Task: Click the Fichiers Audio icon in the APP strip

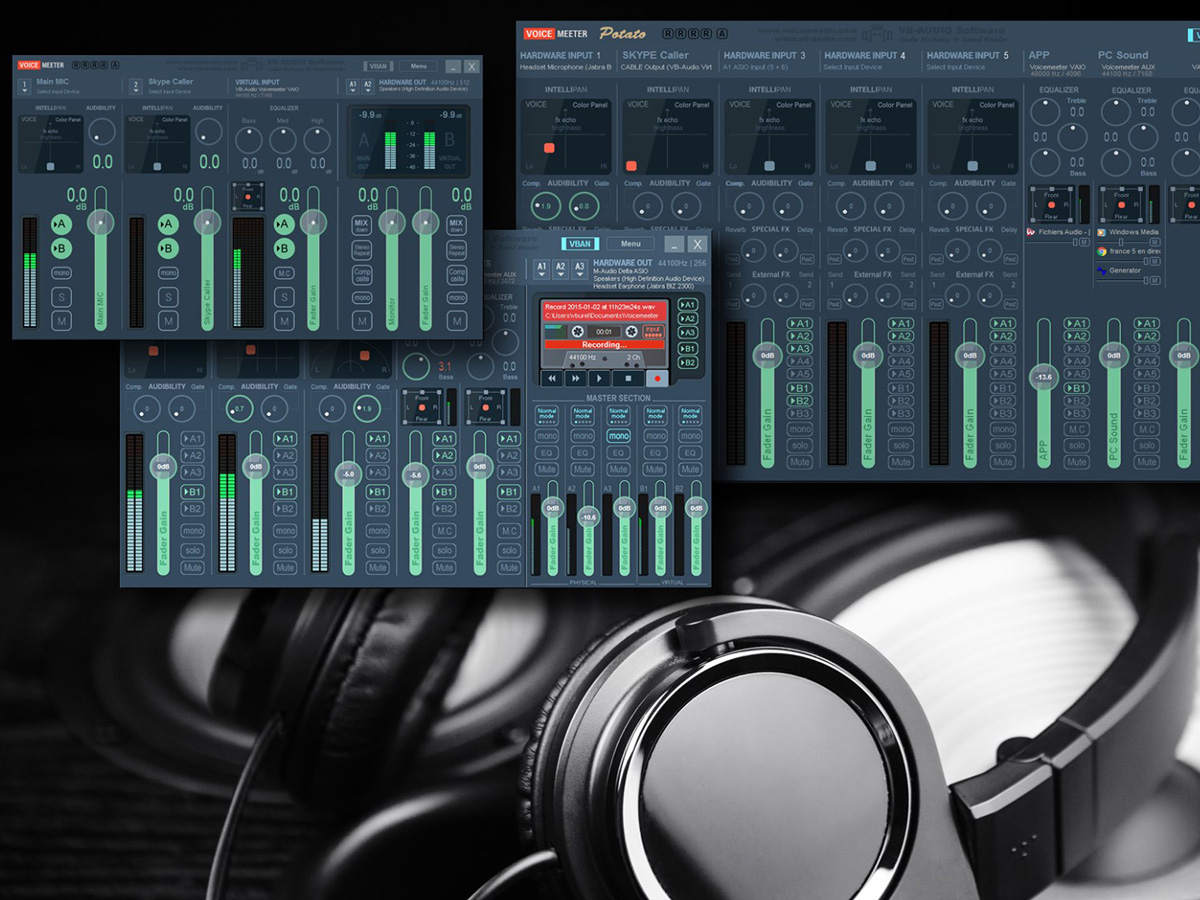Action: tap(1031, 232)
